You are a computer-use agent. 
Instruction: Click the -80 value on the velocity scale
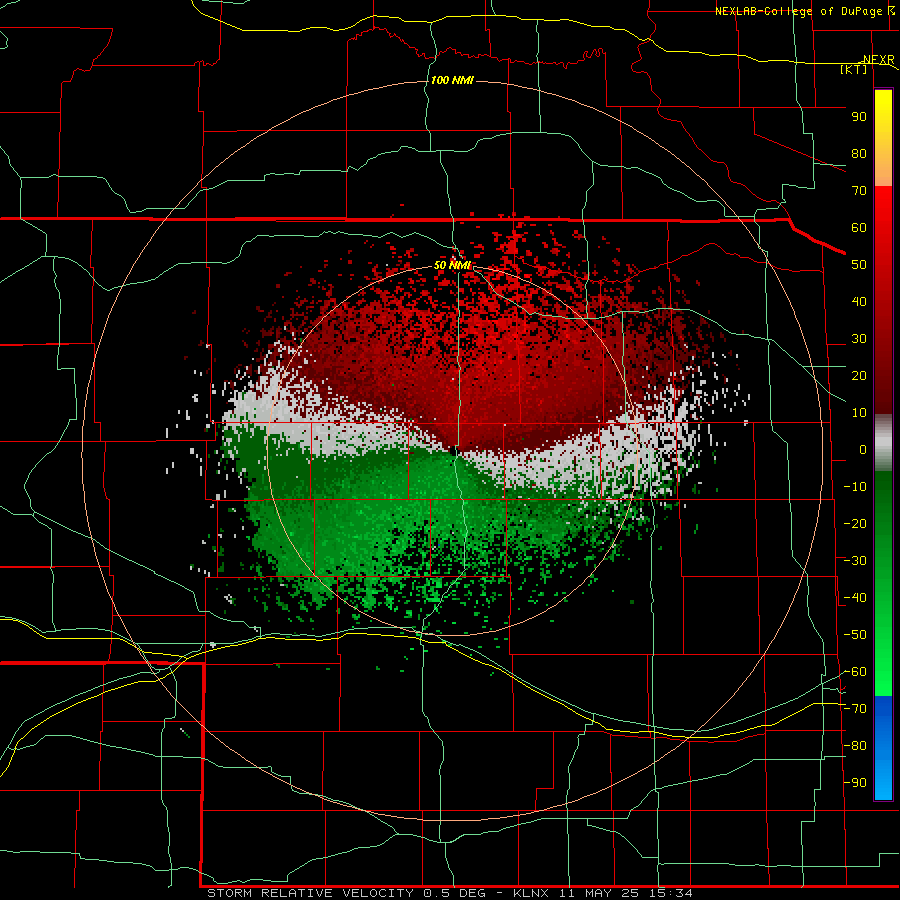855,746
